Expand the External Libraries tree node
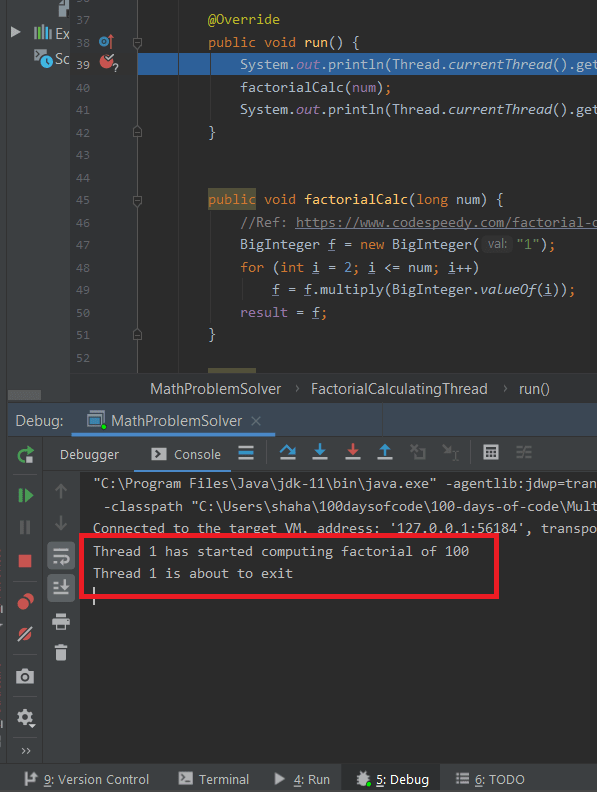 (16, 32)
